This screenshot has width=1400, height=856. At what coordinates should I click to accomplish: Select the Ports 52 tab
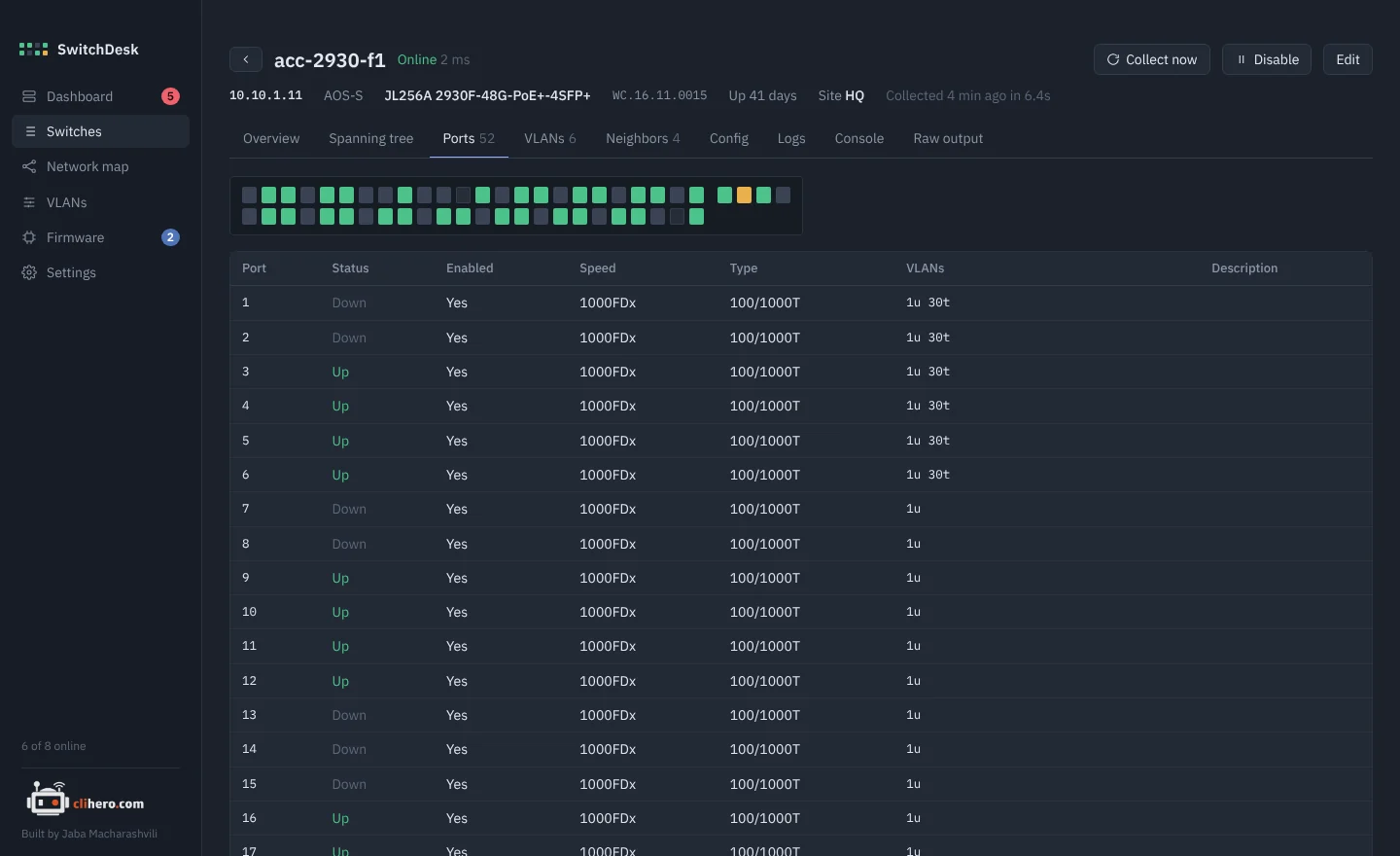[x=469, y=138]
